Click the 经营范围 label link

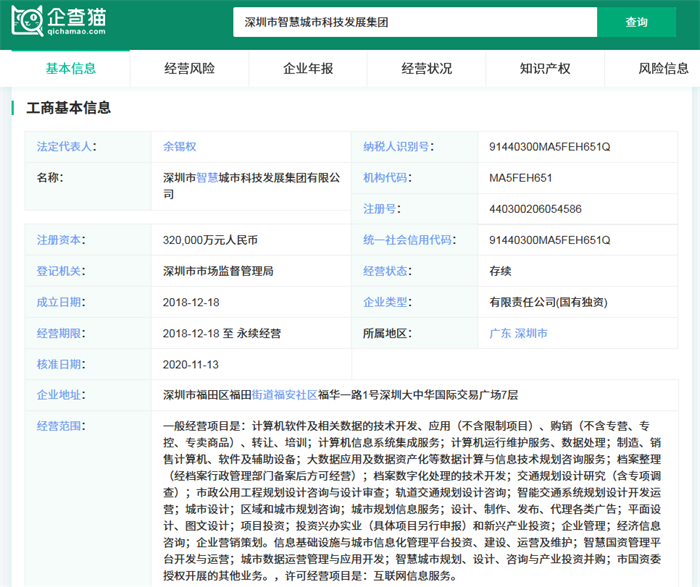pyautogui.click(x=58, y=426)
